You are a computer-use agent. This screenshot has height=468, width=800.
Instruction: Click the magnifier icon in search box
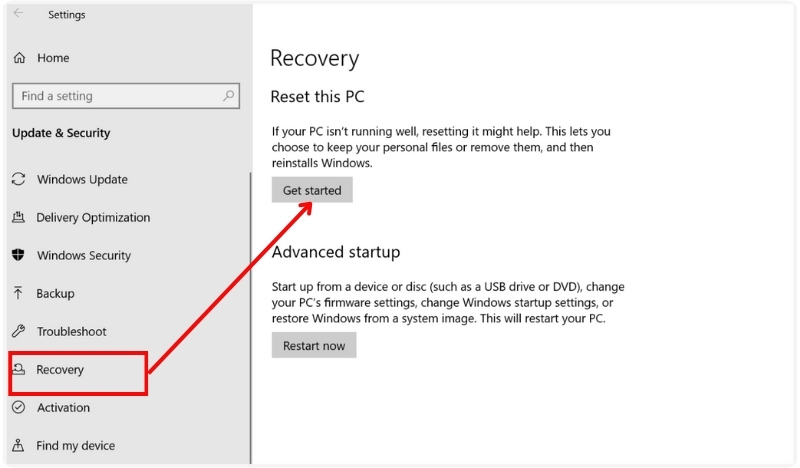click(229, 95)
